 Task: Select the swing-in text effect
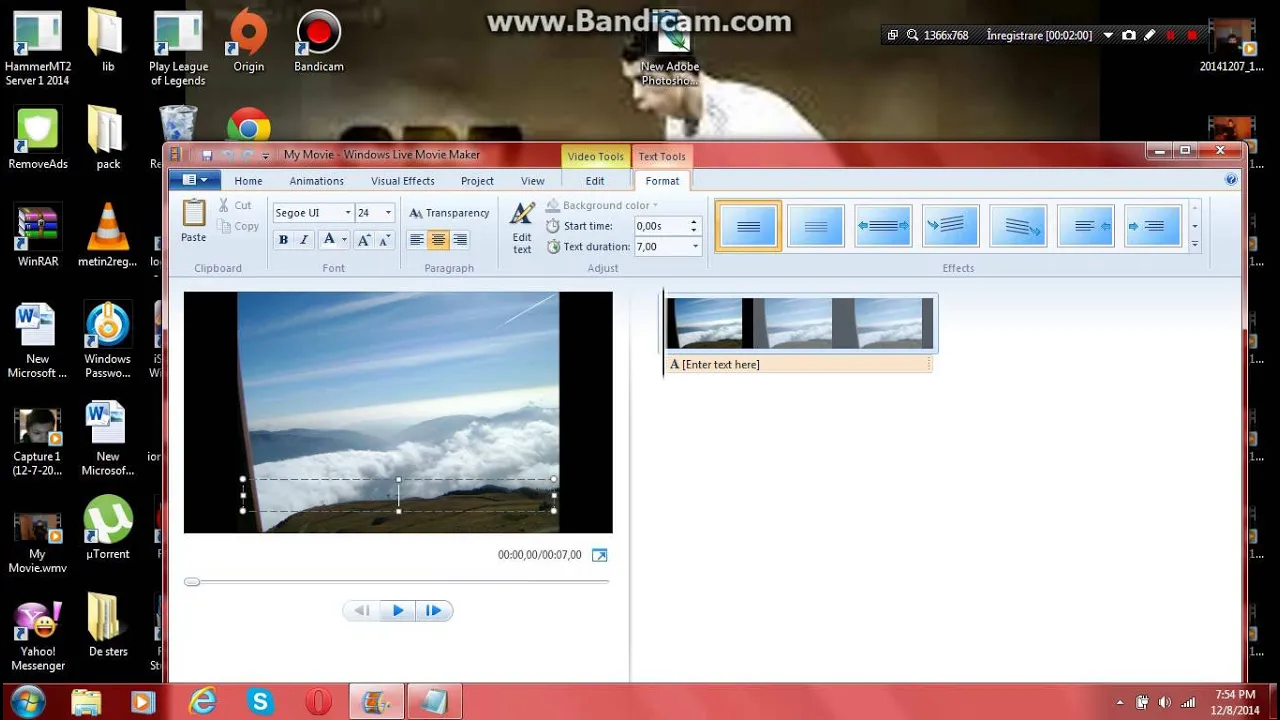[x=951, y=226]
